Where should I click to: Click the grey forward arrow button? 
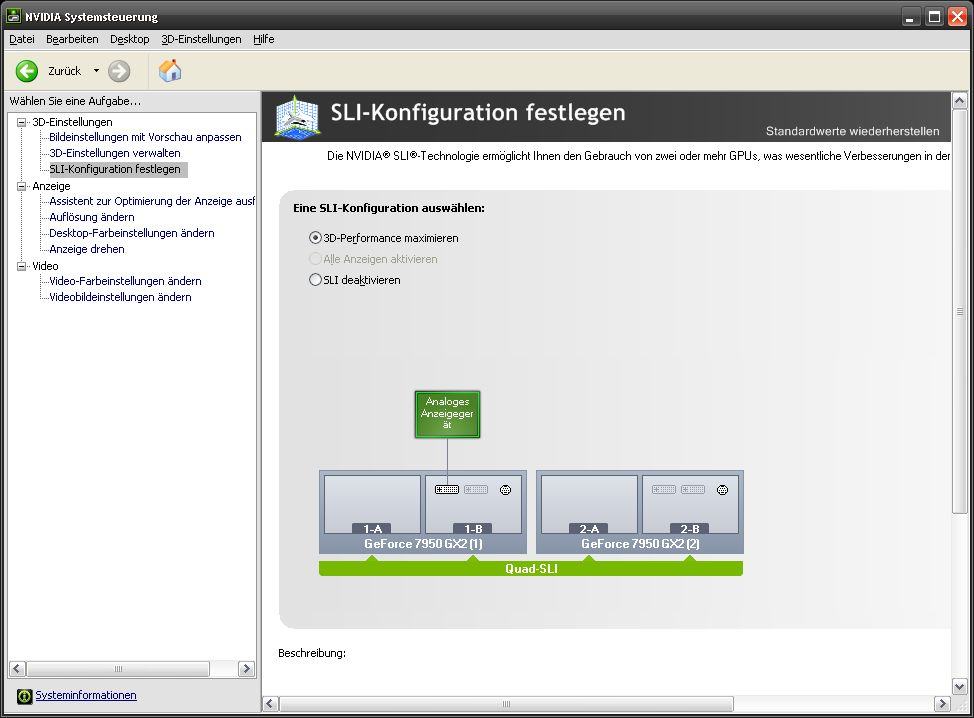tap(119, 71)
